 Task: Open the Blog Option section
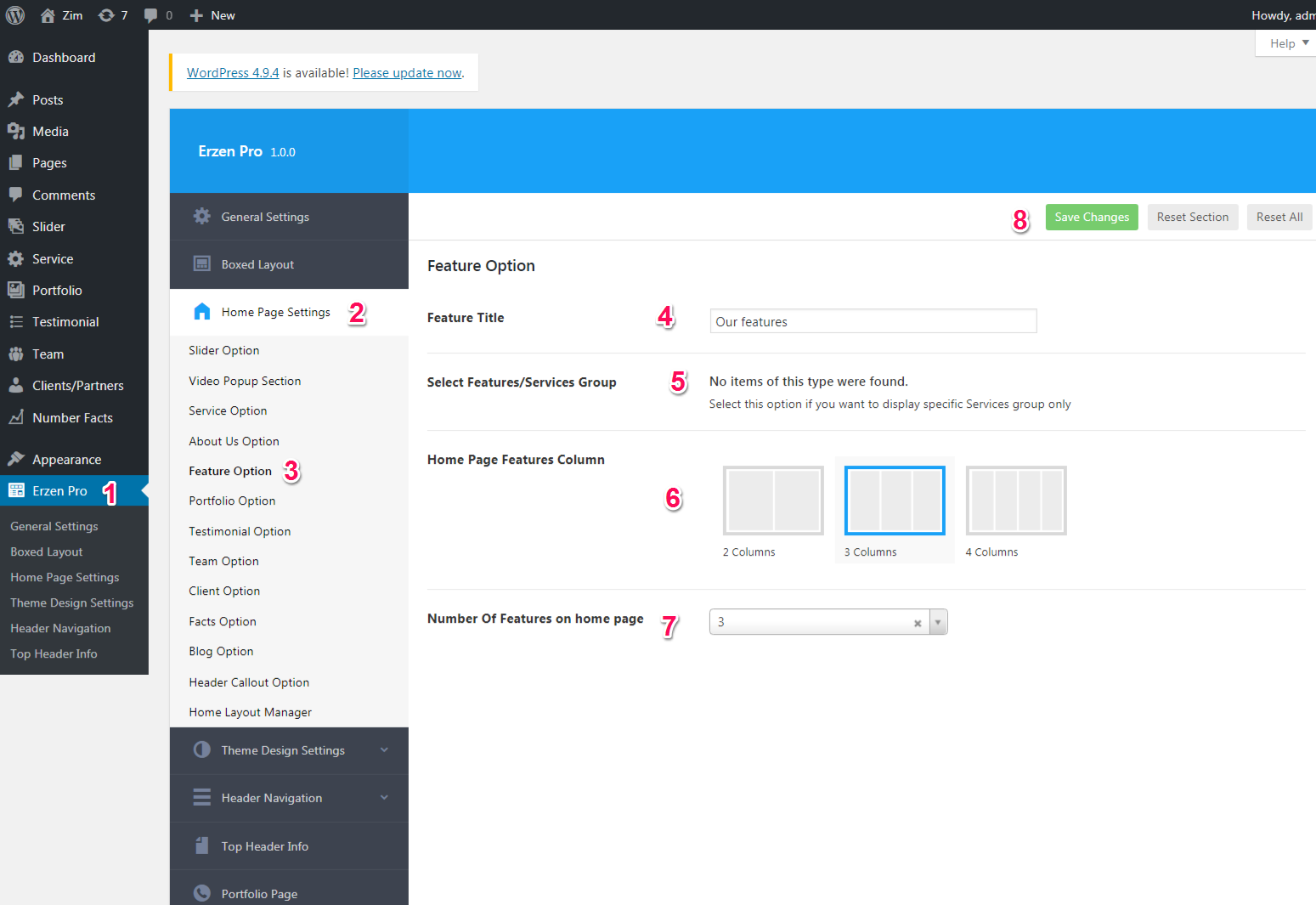221,651
